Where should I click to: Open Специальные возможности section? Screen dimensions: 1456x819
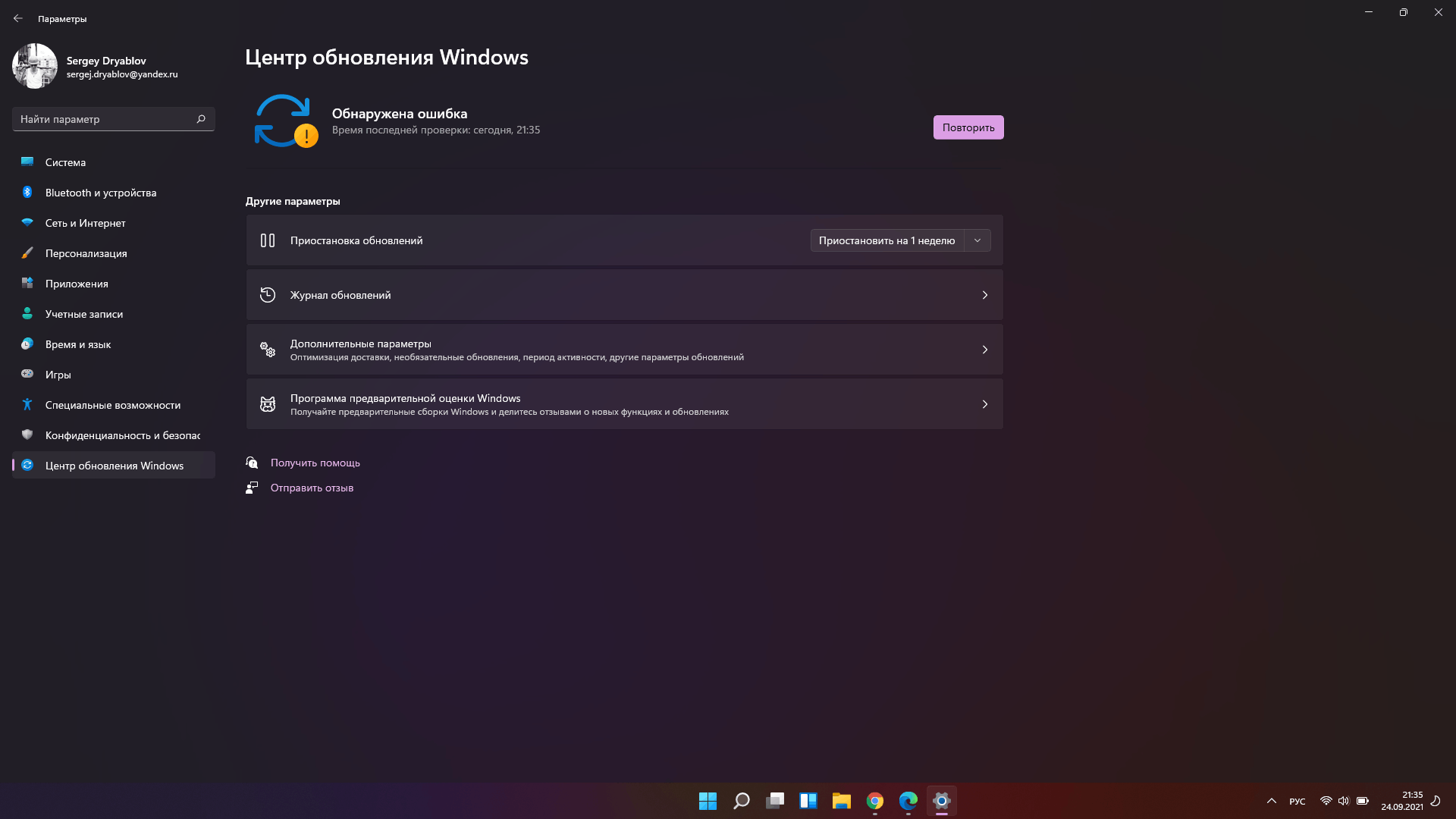(114, 405)
